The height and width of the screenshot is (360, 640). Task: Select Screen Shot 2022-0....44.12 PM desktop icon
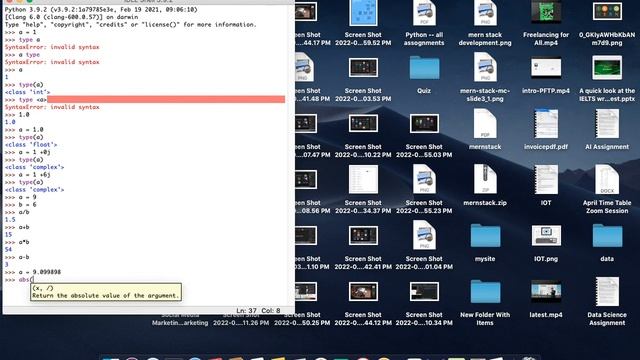pyautogui.click(x=363, y=291)
